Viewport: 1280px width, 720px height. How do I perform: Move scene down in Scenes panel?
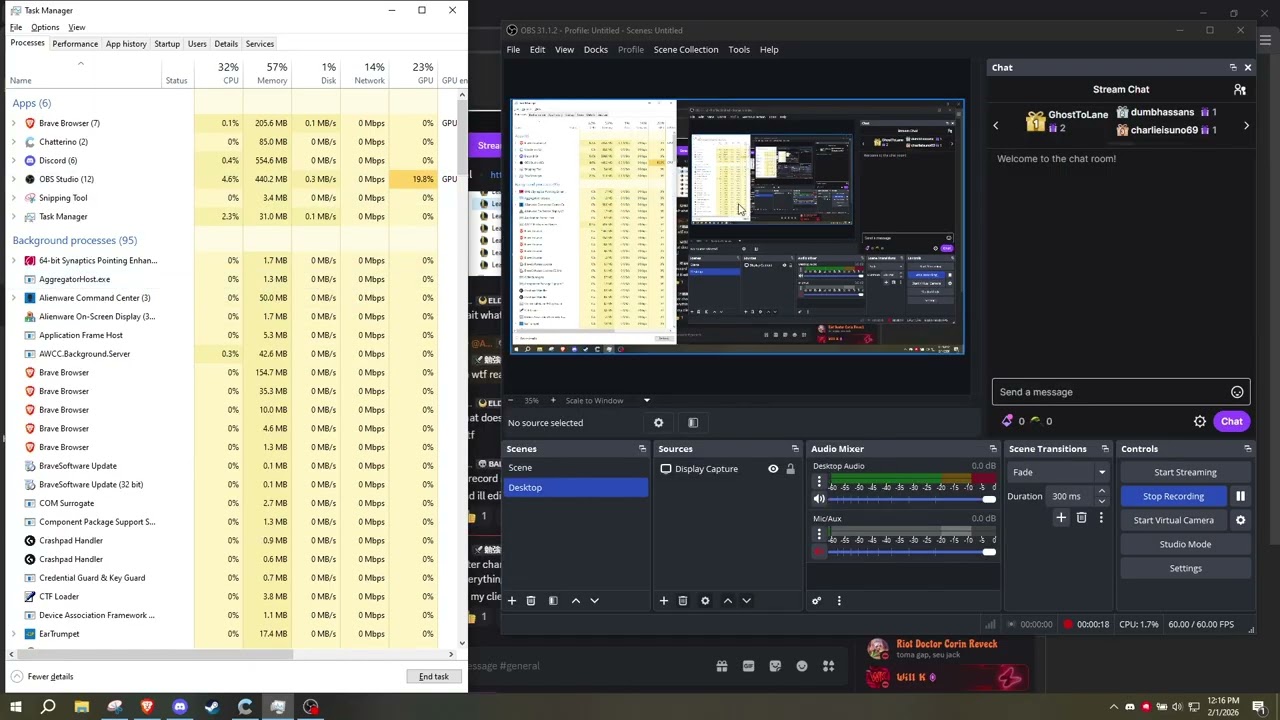click(x=594, y=601)
